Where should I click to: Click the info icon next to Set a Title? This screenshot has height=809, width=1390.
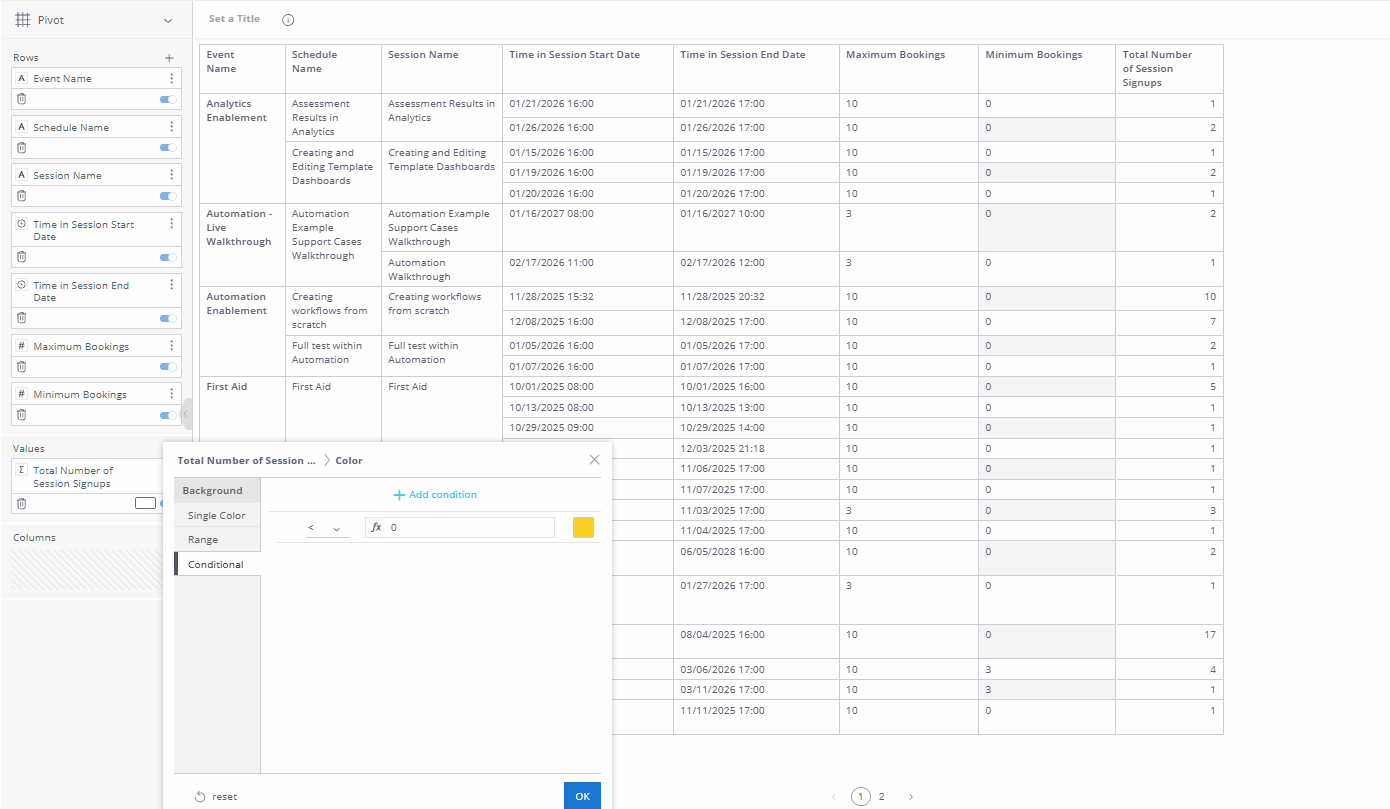point(288,18)
